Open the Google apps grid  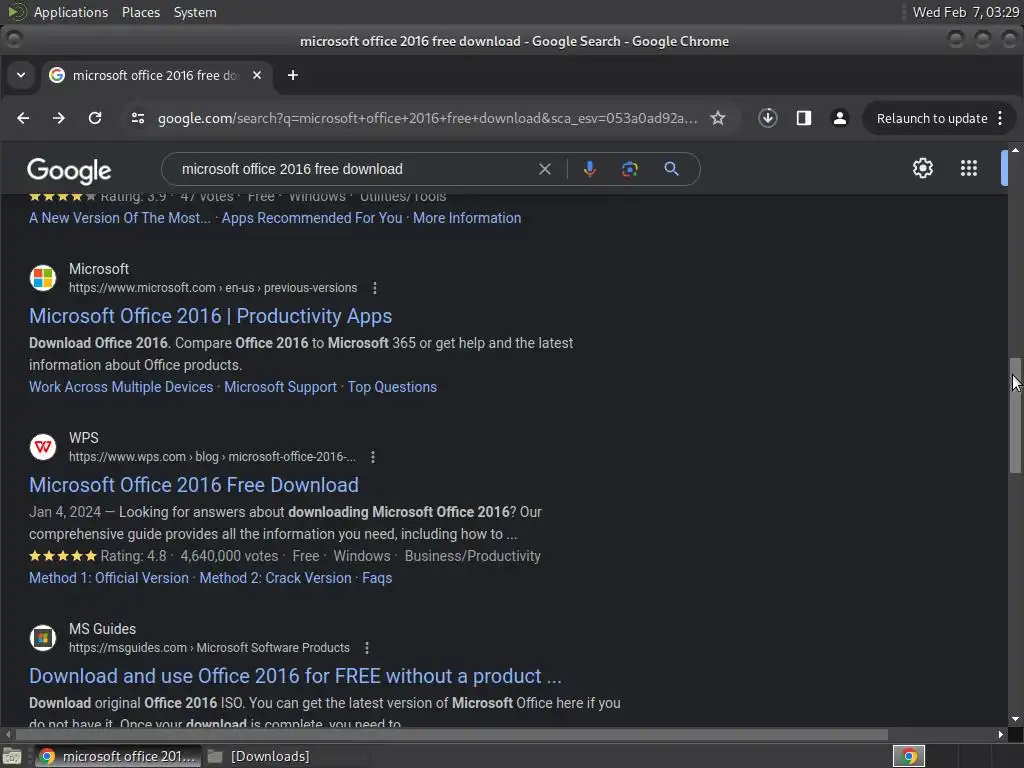[x=968, y=168]
